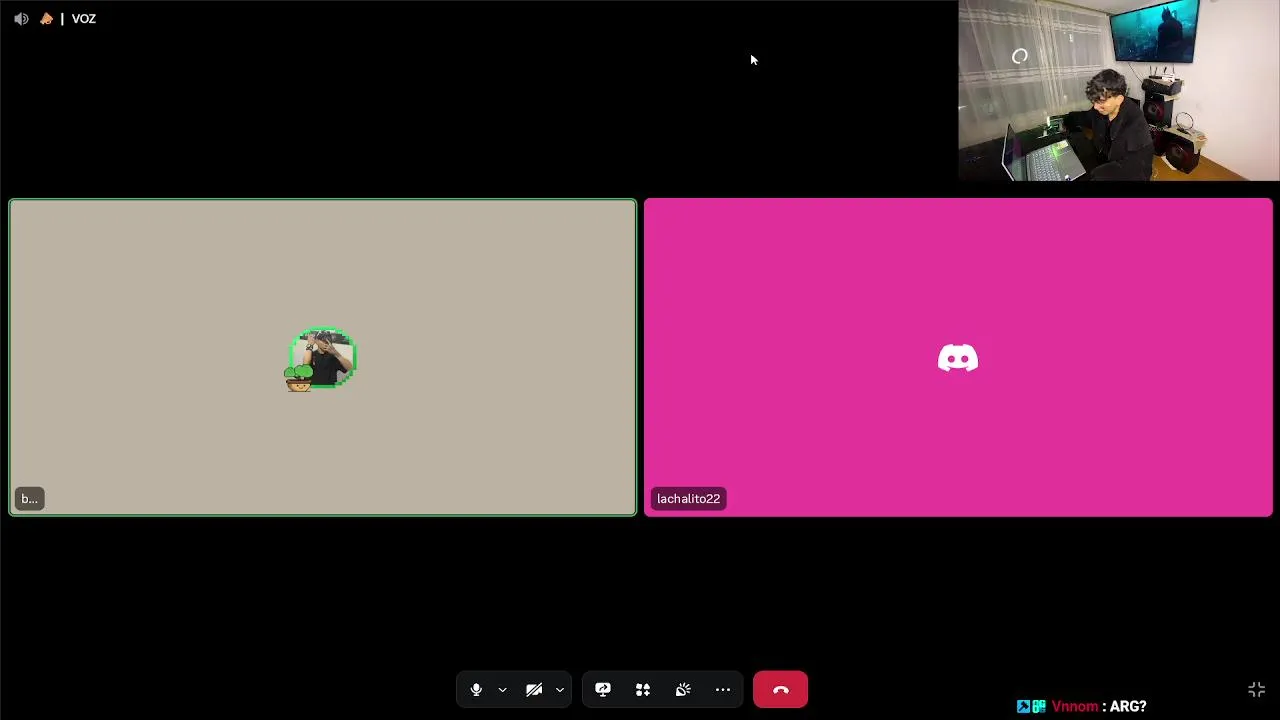Share your screen

click(x=603, y=690)
